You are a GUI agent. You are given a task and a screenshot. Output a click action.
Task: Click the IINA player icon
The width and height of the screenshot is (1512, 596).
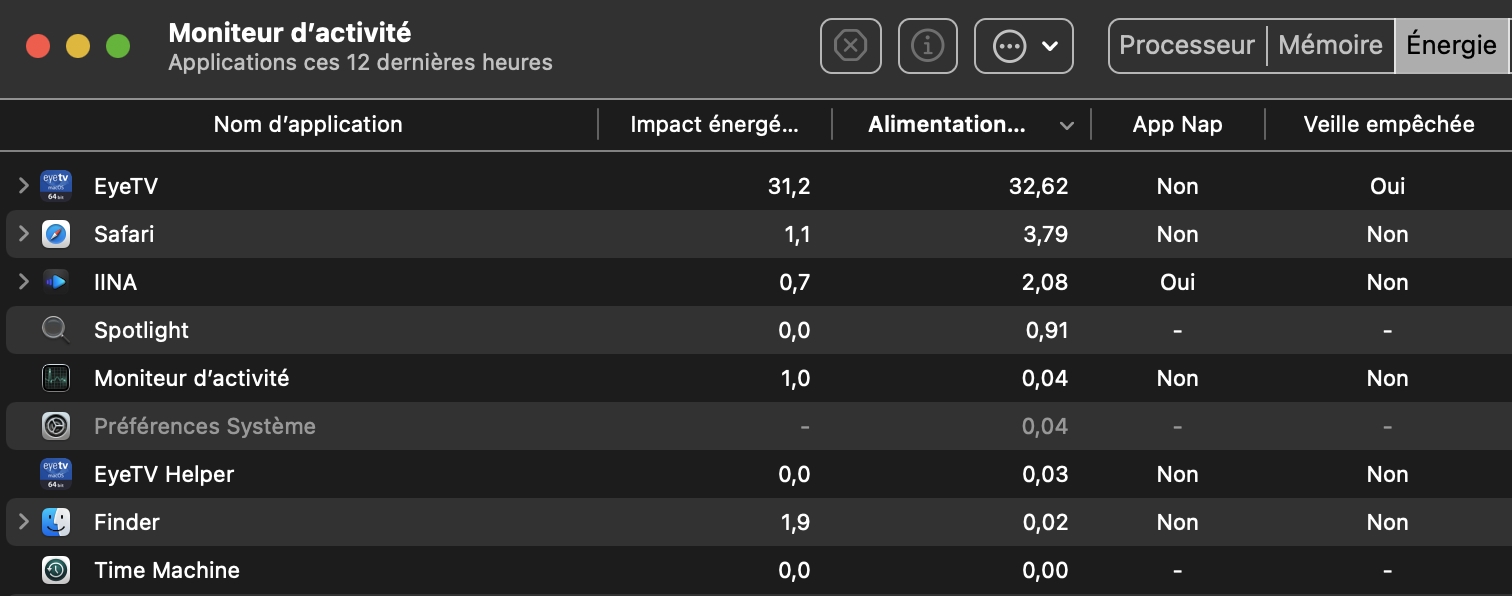(56, 282)
